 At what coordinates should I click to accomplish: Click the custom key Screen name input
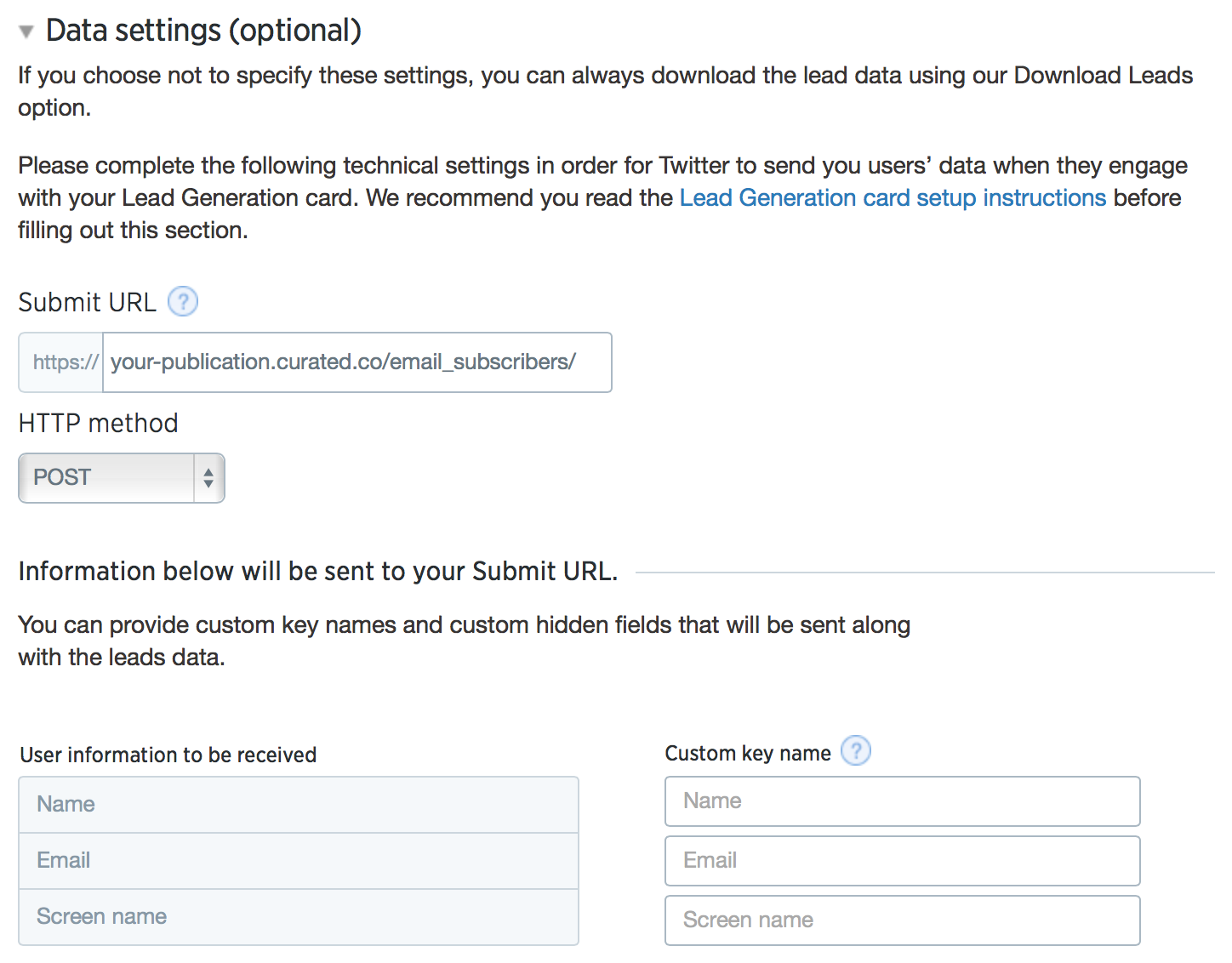click(902, 920)
